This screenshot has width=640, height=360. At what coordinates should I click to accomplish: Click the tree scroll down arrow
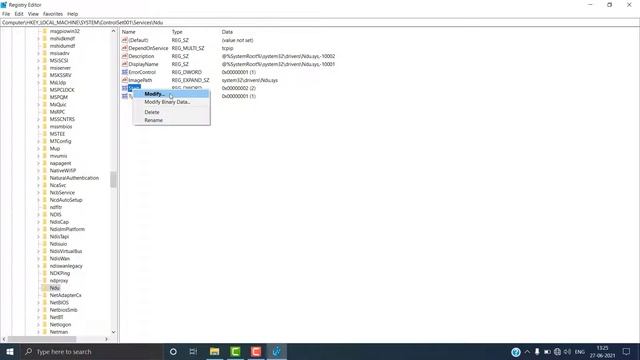pyautogui.click(x=113, y=332)
